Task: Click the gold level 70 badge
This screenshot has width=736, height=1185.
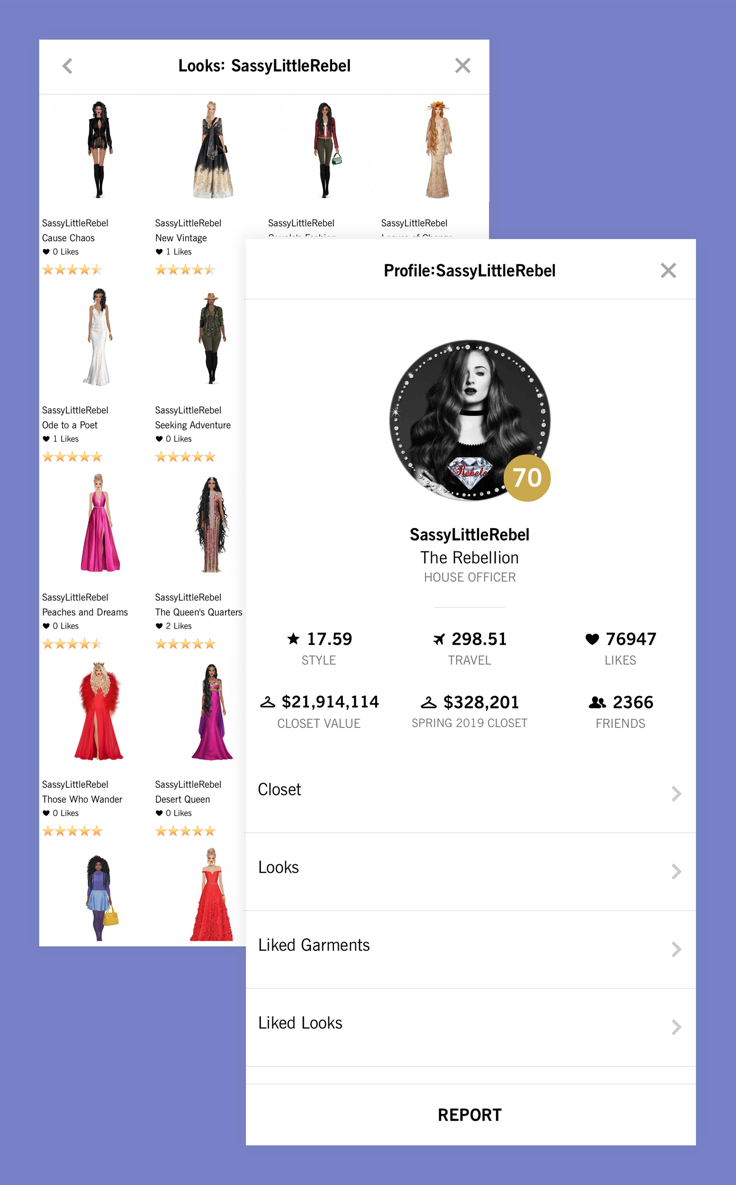Action: pos(527,478)
